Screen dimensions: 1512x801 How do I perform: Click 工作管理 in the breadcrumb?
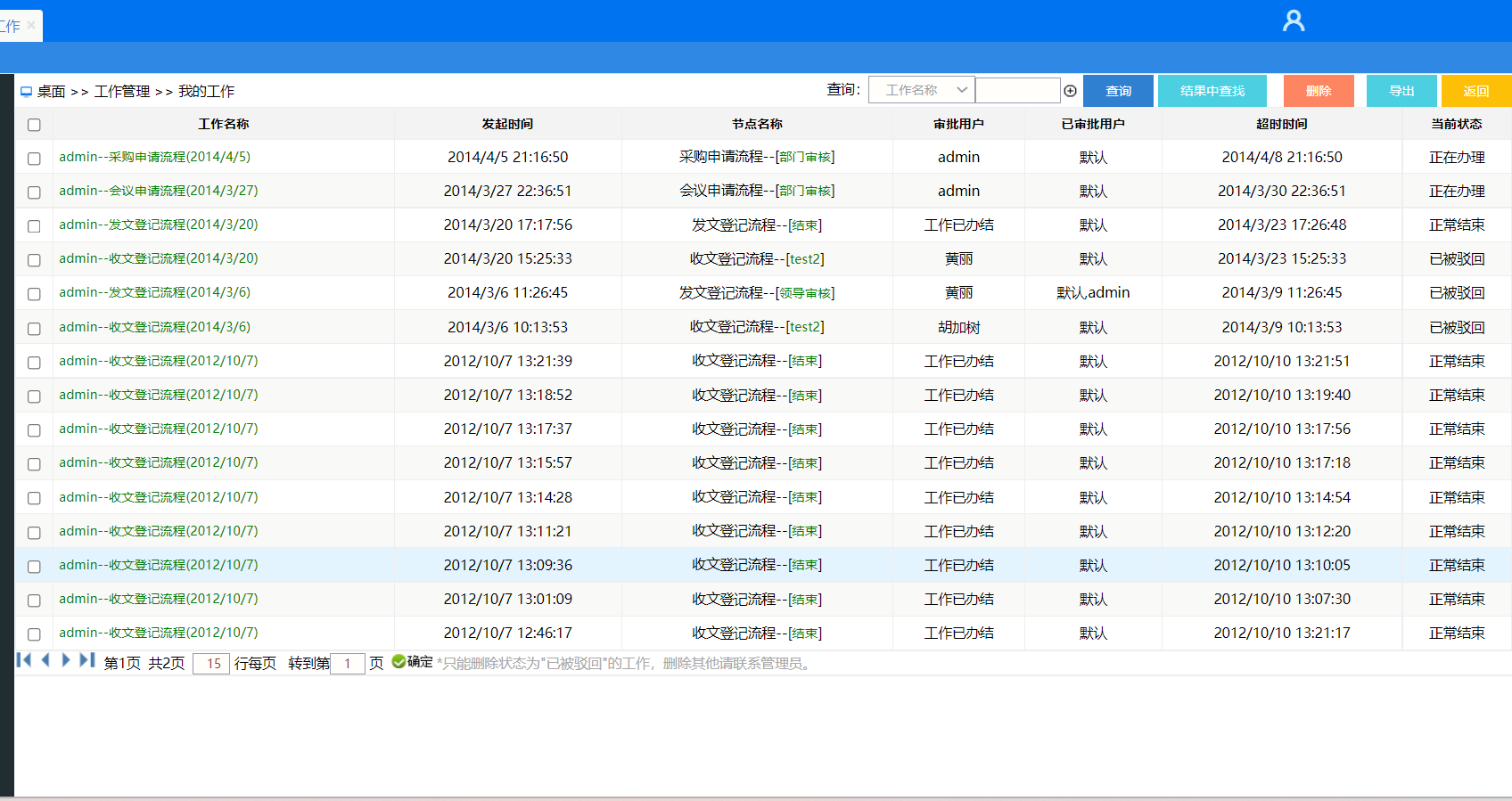click(x=122, y=91)
